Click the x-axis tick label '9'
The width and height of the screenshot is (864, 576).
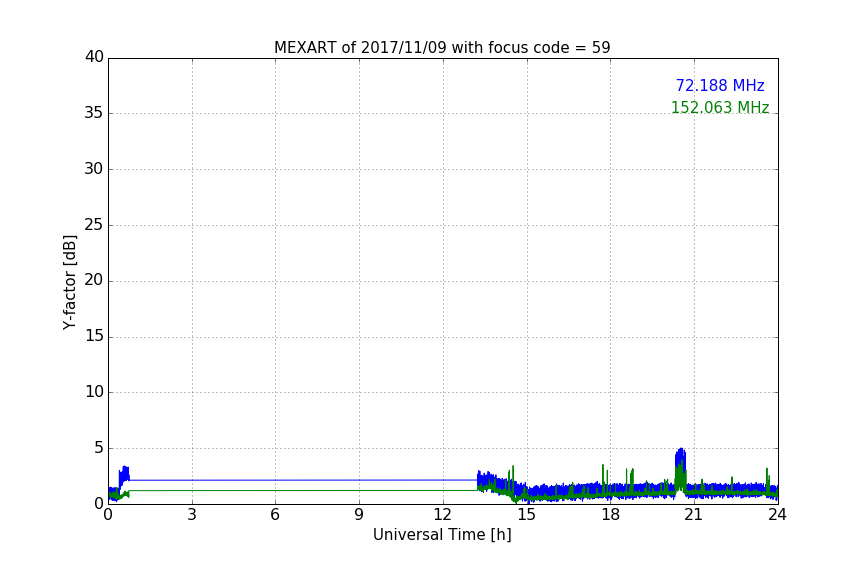pyautogui.click(x=359, y=515)
